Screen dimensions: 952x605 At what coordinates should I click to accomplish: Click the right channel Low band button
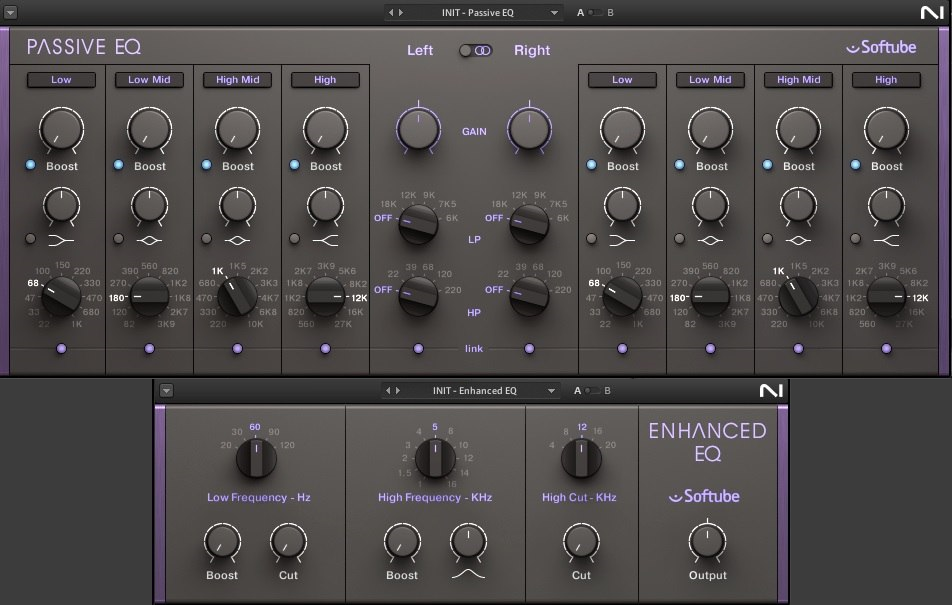[622, 80]
